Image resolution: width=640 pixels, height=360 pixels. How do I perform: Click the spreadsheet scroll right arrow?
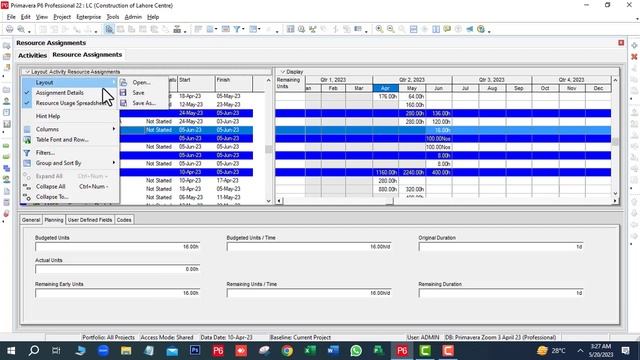[615, 201]
